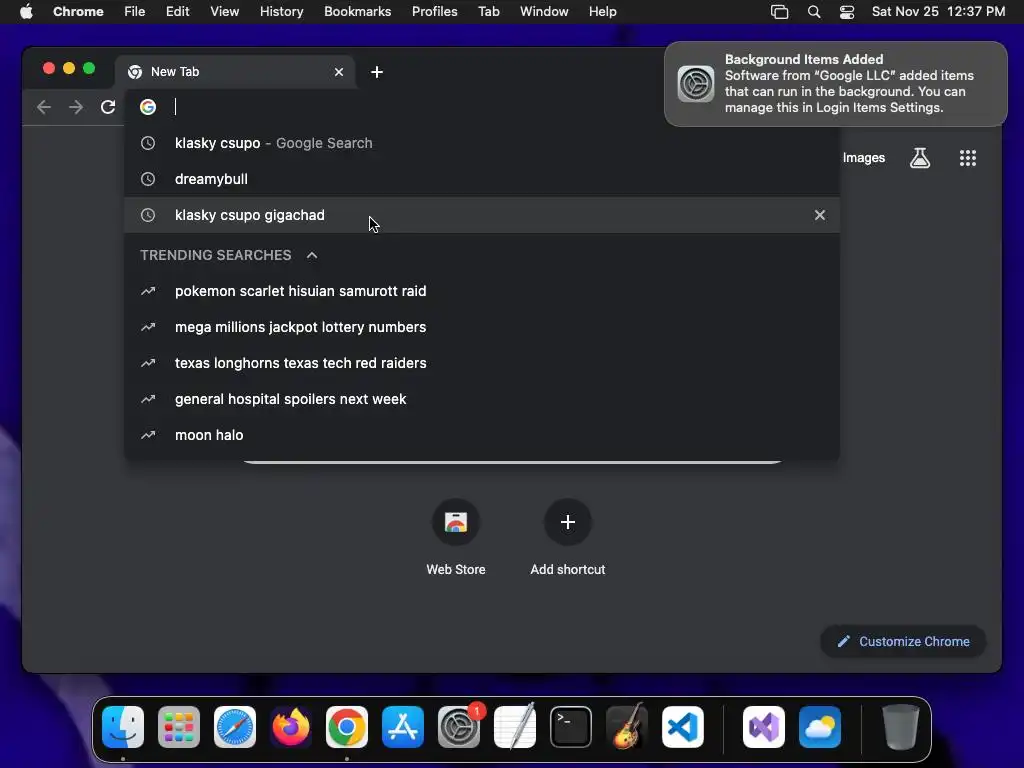Screen dimensions: 1024x768
Task: Select the dreamybull suggestion
Action: 482,179
